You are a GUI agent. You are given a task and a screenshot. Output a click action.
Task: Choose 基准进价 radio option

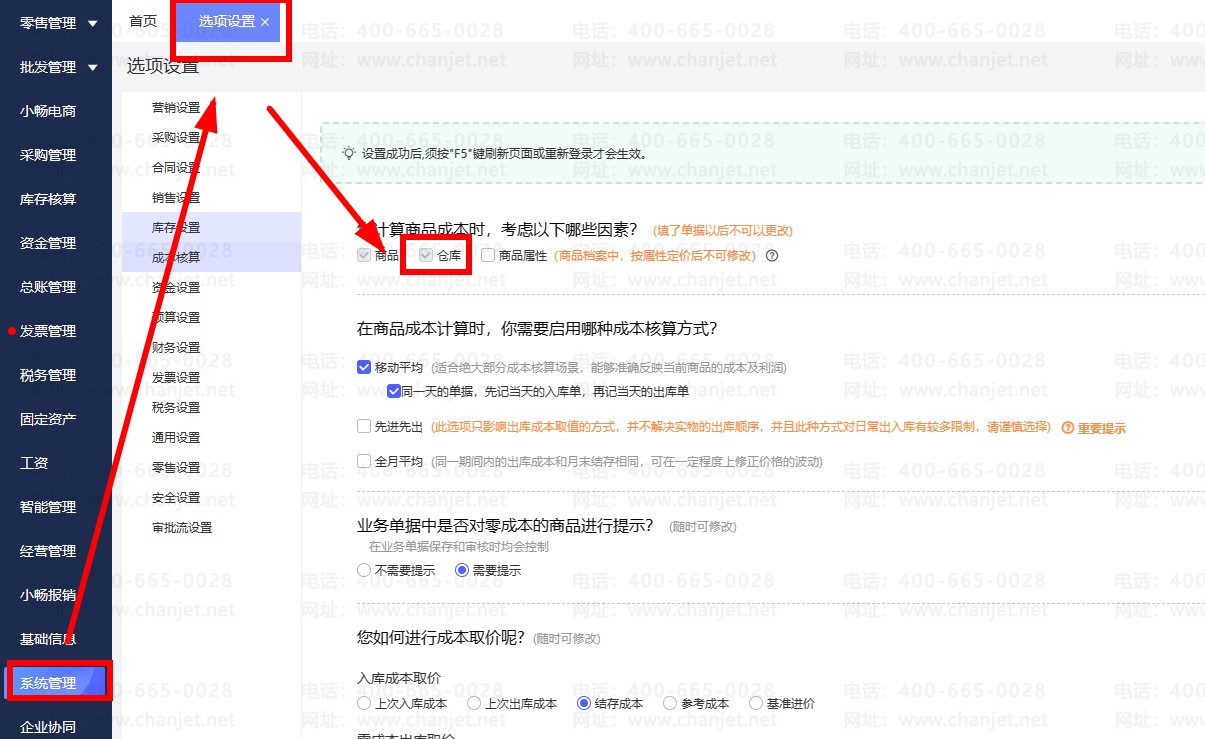(x=756, y=703)
